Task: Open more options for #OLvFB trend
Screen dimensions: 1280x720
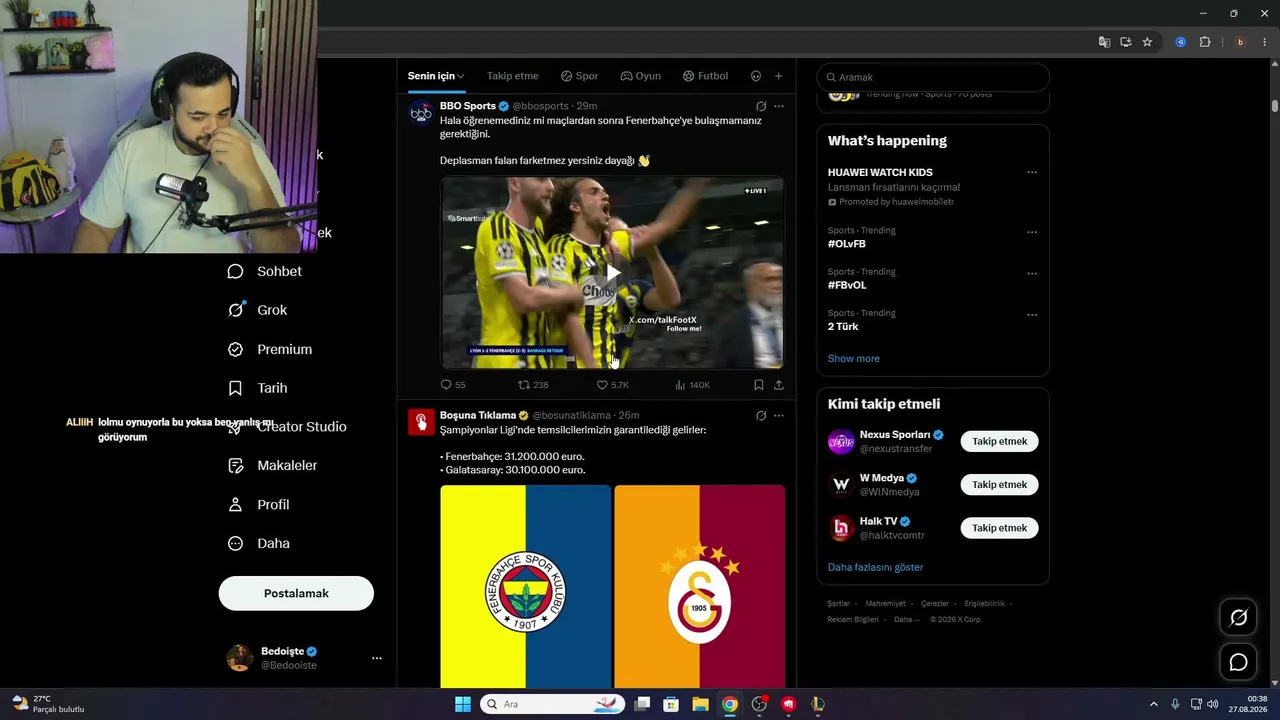Action: pyautogui.click(x=1032, y=232)
